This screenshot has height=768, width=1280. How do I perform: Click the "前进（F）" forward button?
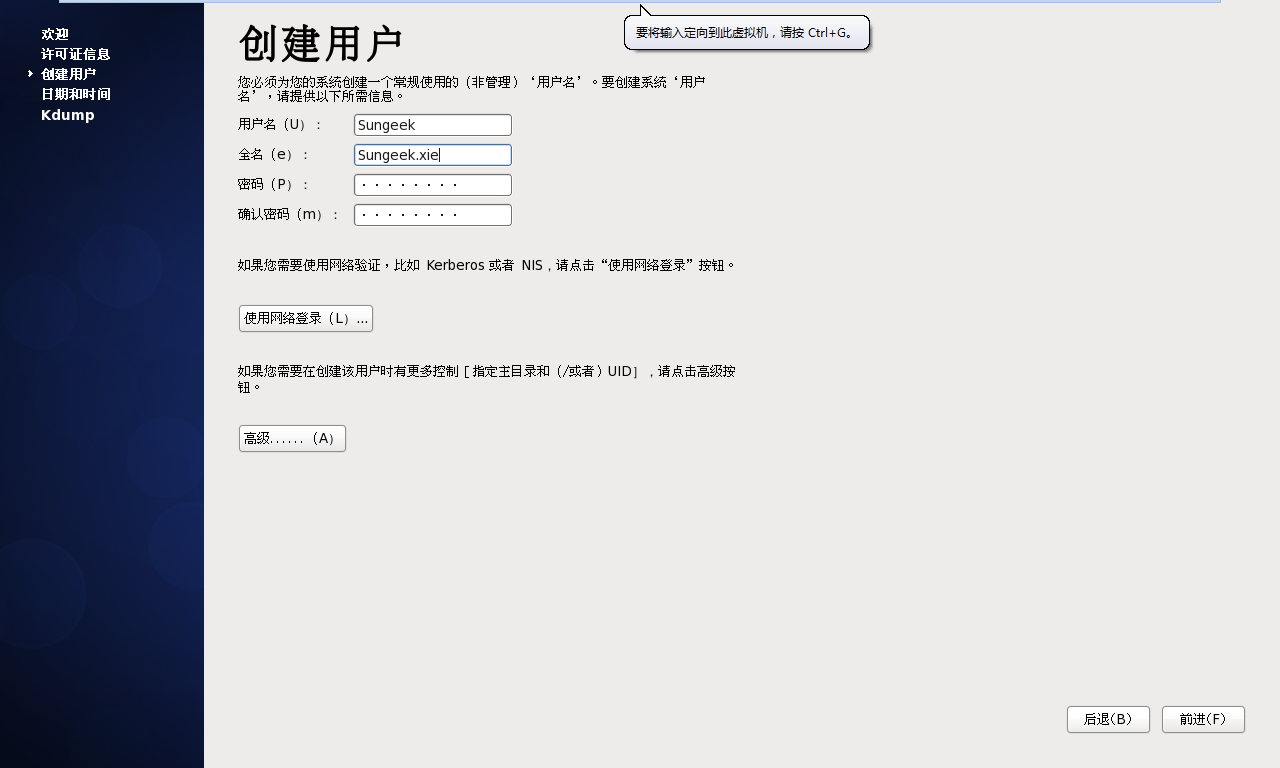point(1203,719)
